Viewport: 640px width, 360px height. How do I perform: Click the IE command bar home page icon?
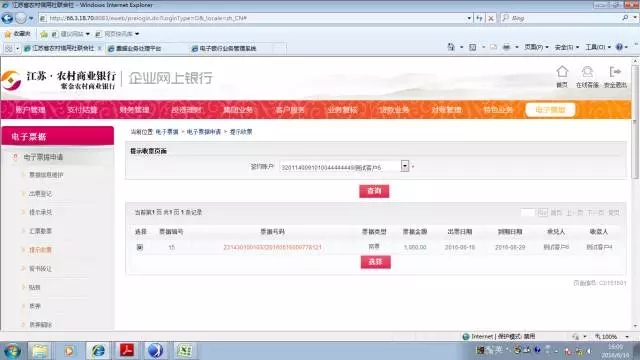click(x=451, y=47)
